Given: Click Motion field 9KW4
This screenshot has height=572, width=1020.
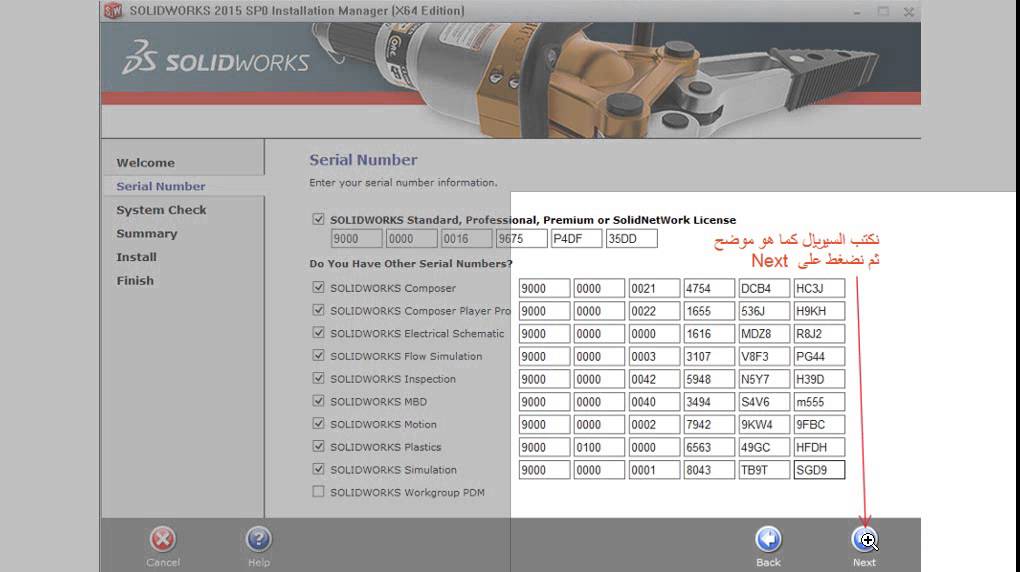Looking at the screenshot, I should [x=764, y=425].
